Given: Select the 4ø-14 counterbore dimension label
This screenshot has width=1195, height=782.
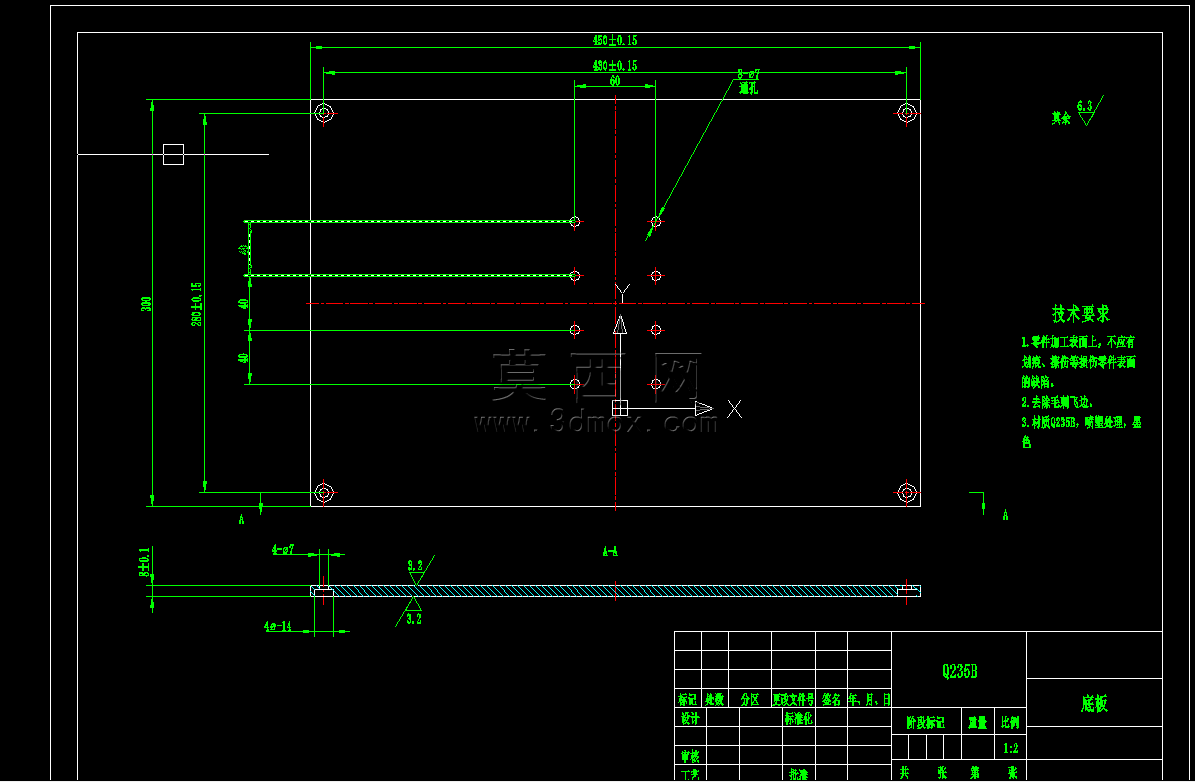Looking at the screenshot, I should (x=278, y=627).
